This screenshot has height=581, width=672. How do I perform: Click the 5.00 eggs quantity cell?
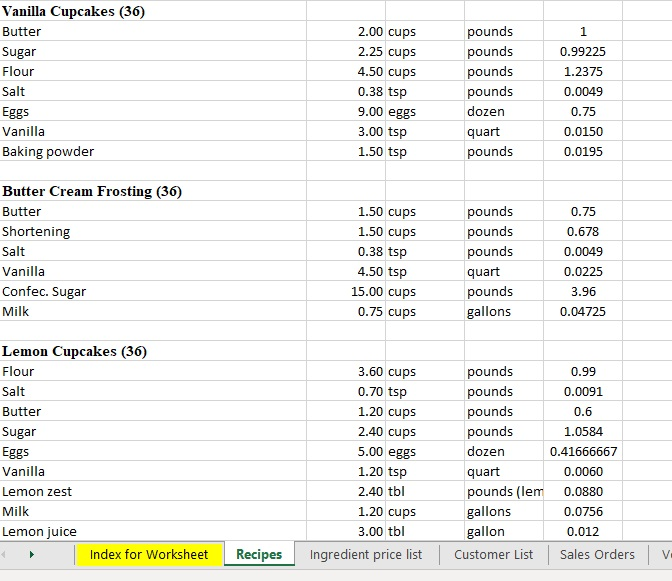[x=346, y=451]
